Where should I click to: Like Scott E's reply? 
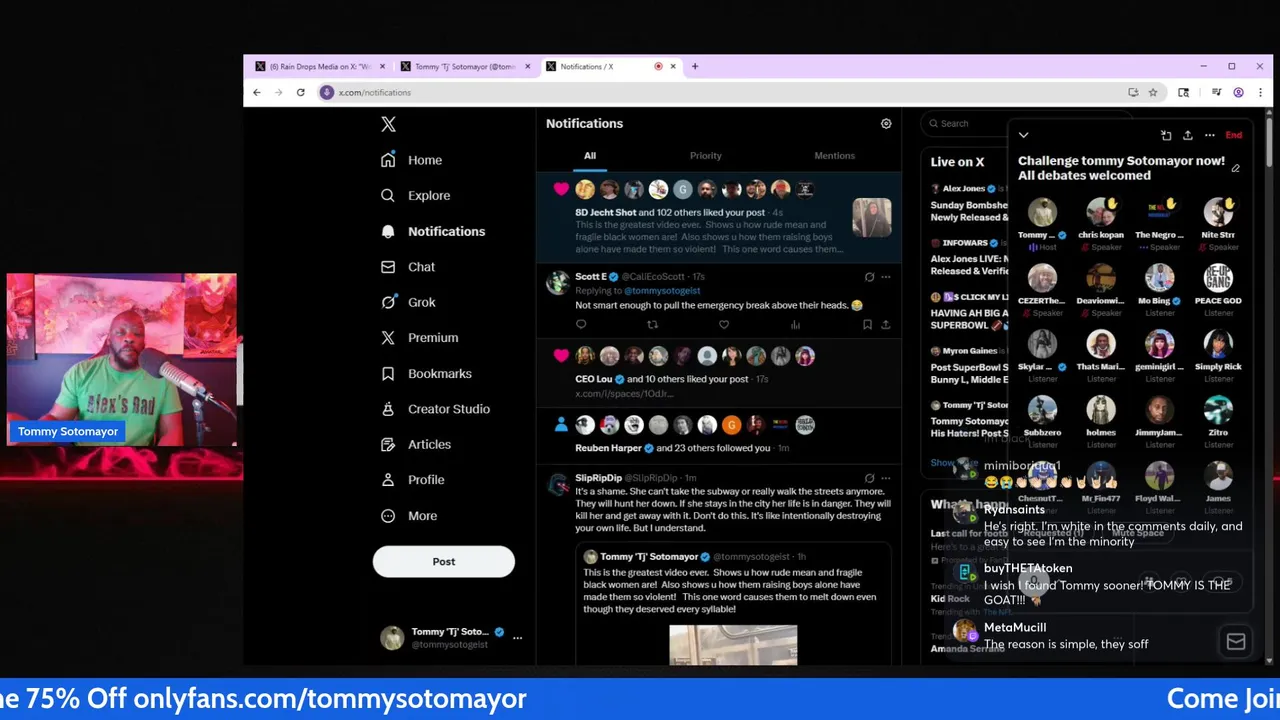(724, 324)
